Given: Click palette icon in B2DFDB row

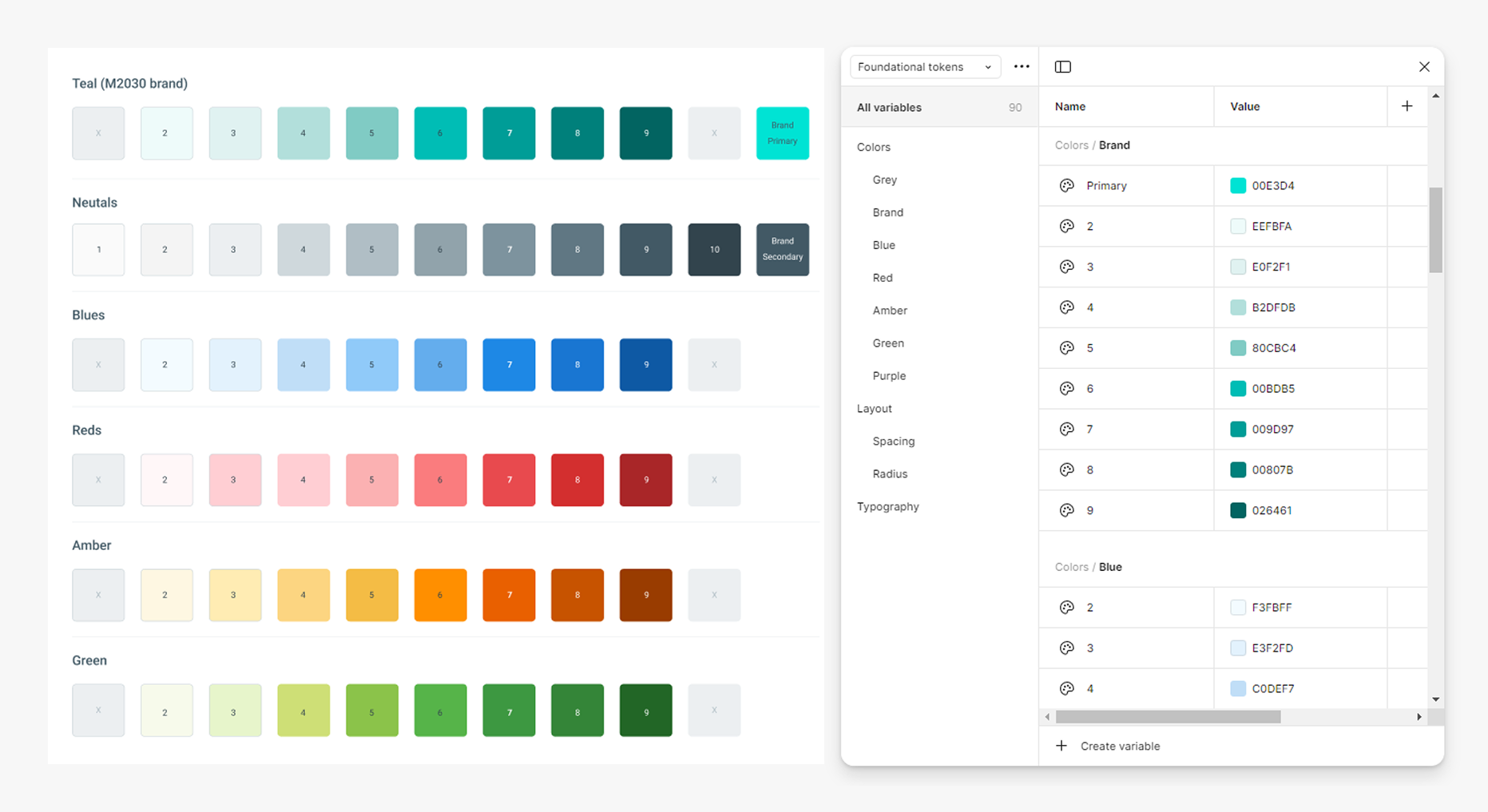Looking at the screenshot, I should 1066,308.
